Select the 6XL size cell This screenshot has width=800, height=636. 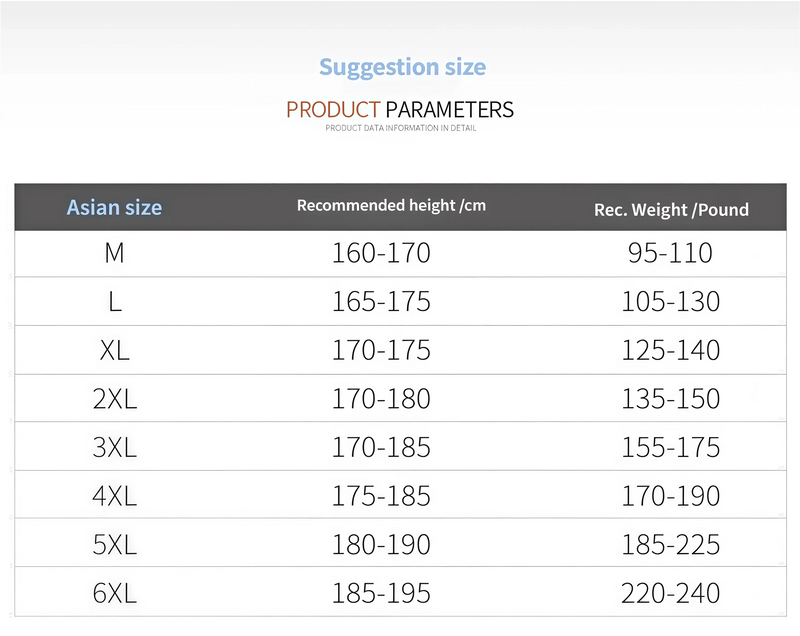[114, 593]
